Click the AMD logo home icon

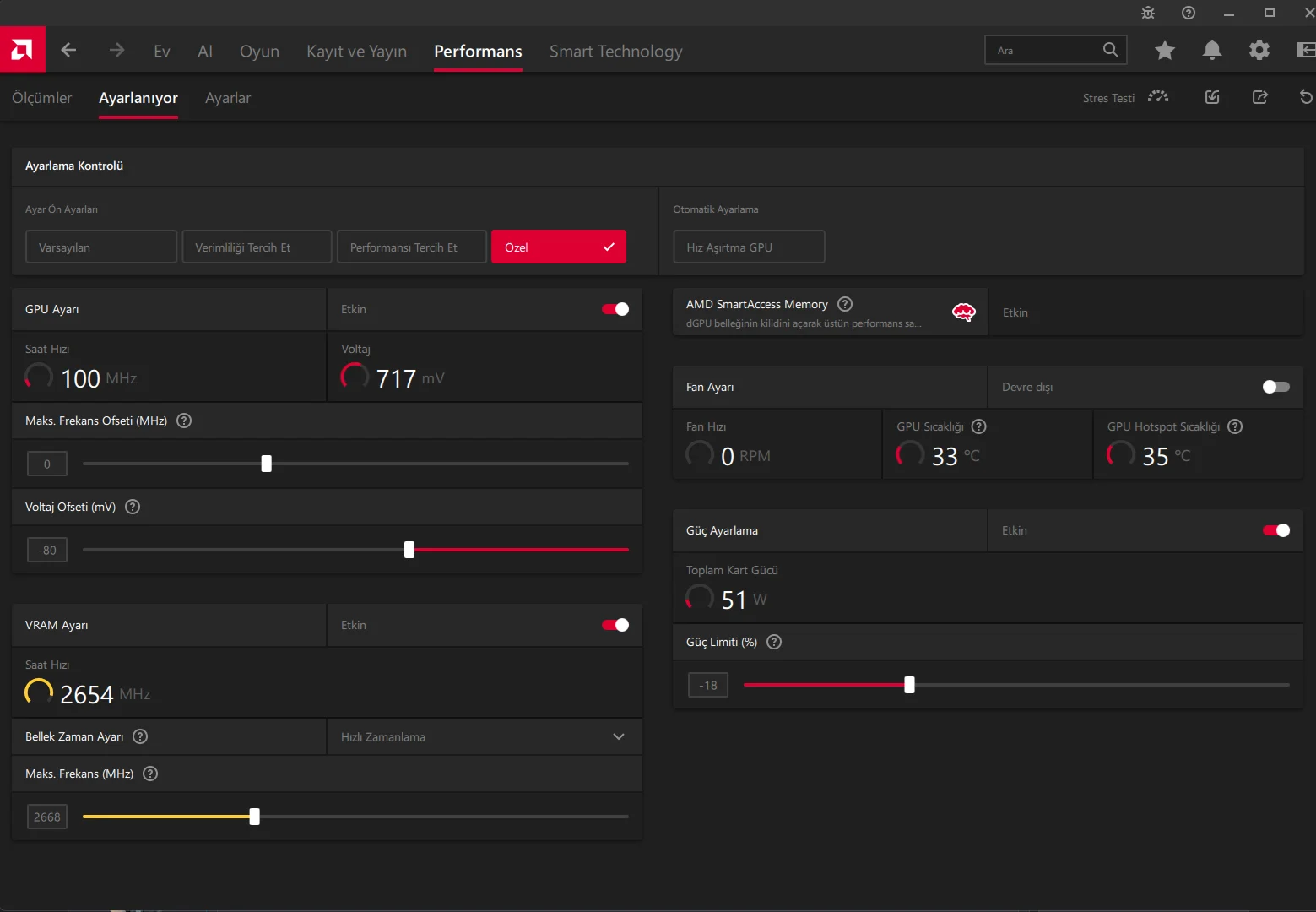(x=22, y=50)
